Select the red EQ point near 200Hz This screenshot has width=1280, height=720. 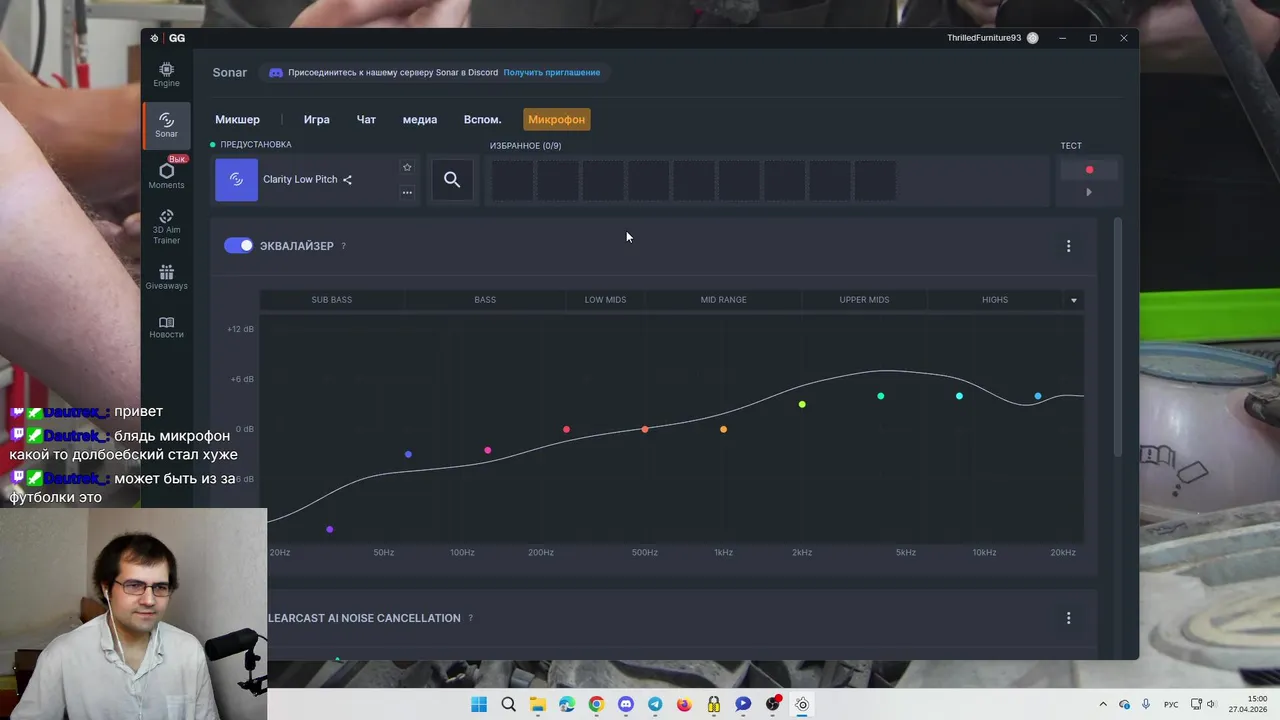click(x=566, y=429)
